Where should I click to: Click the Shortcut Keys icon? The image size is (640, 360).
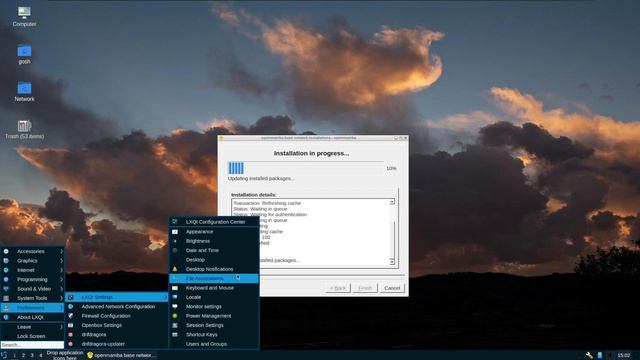[175, 335]
